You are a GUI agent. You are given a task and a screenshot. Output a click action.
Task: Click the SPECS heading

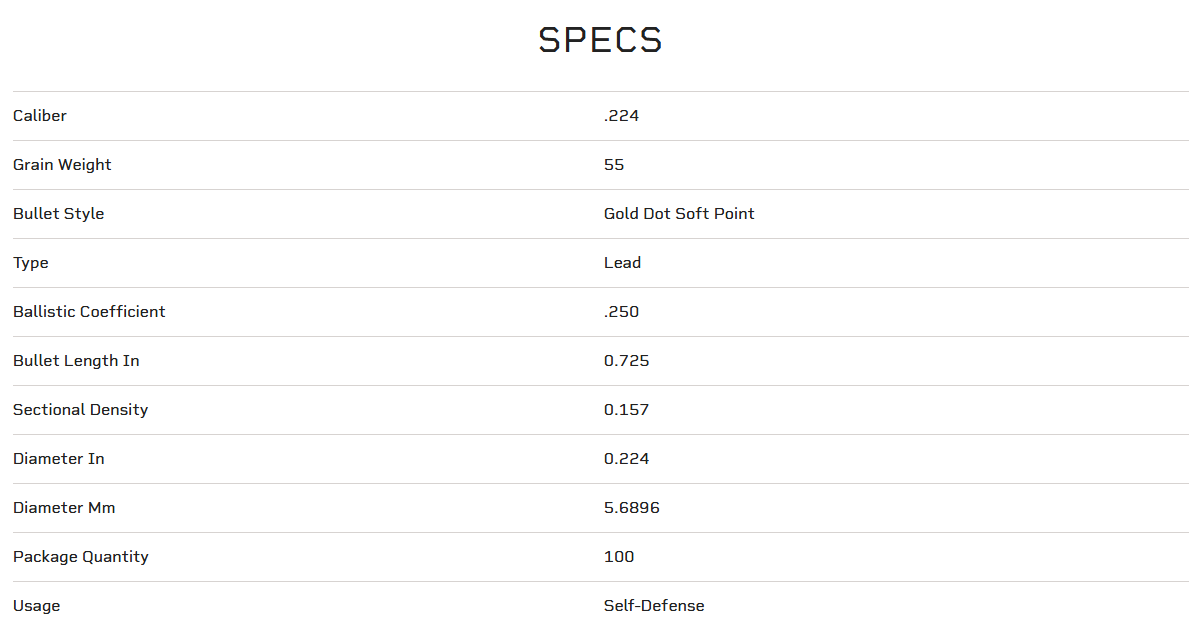(x=600, y=40)
